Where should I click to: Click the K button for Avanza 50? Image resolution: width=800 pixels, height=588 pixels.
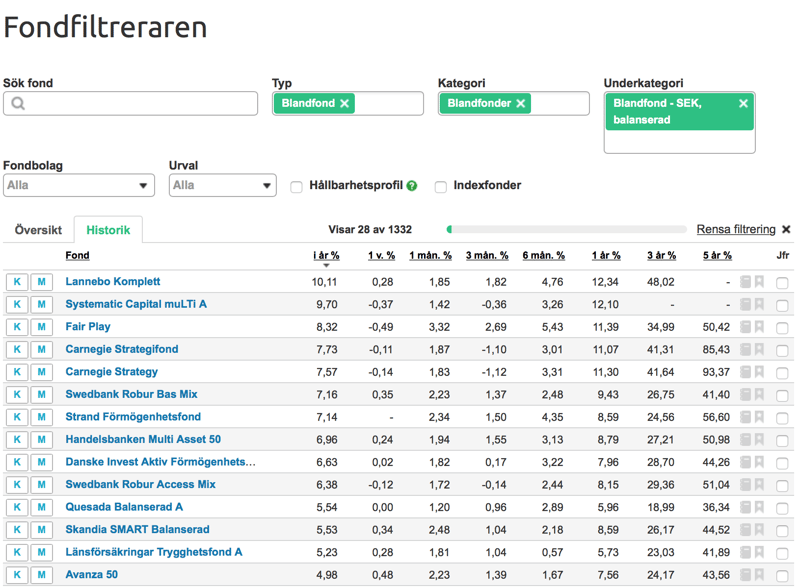coord(17,575)
